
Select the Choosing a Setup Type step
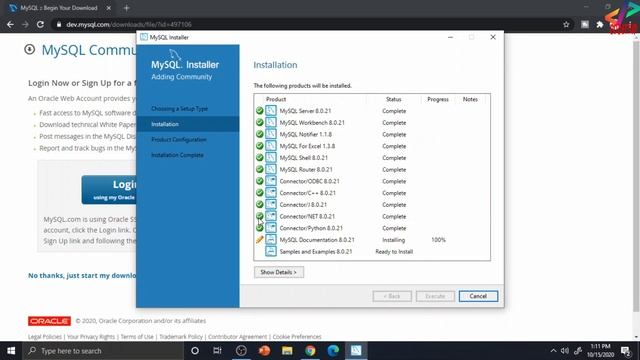(x=180, y=109)
